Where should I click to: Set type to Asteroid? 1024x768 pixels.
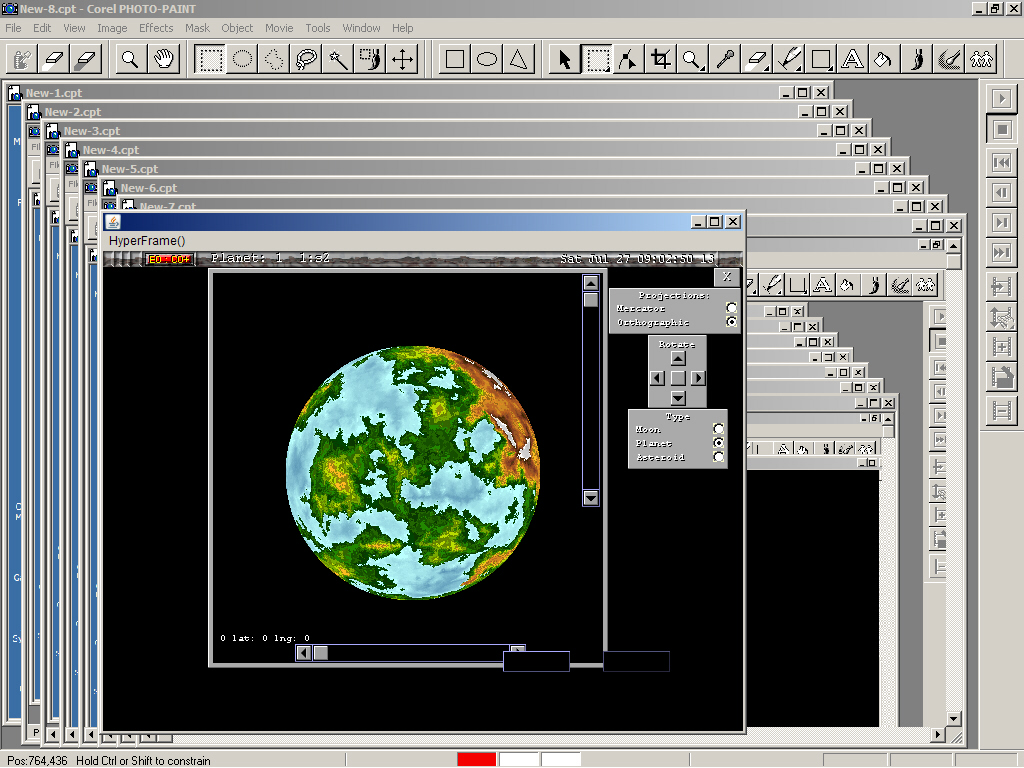point(718,457)
